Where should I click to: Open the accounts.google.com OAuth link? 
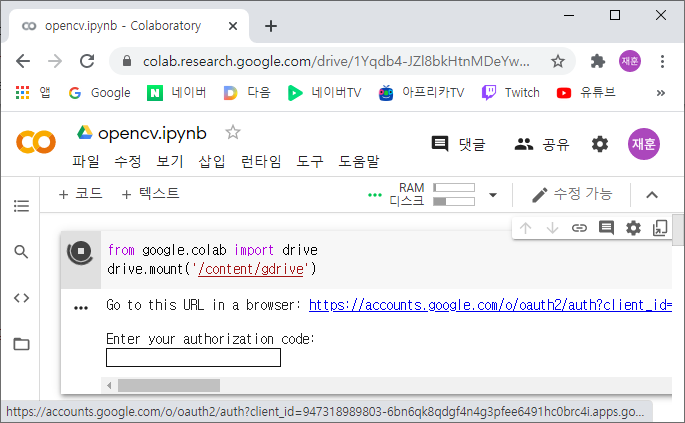click(490, 305)
